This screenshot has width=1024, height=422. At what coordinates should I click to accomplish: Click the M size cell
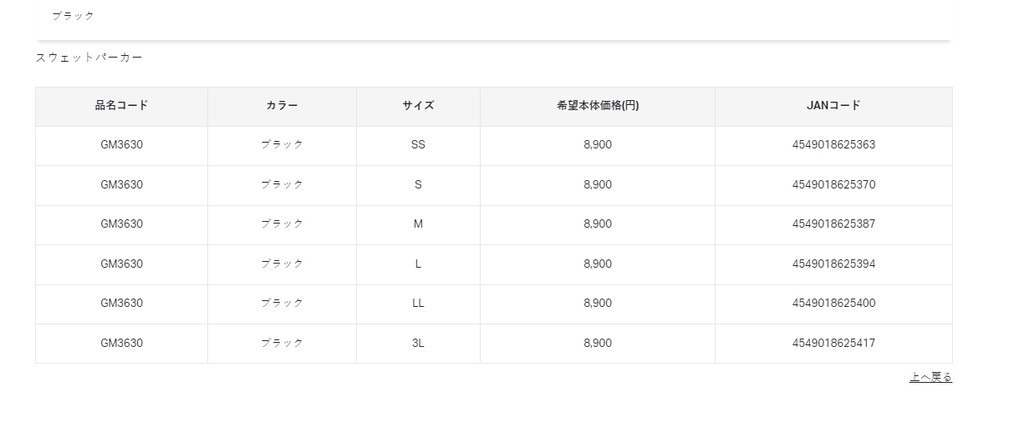tap(418, 224)
